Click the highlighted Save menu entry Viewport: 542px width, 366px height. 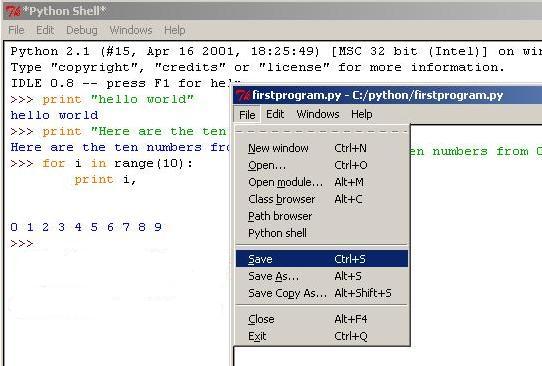pos(322,259)
